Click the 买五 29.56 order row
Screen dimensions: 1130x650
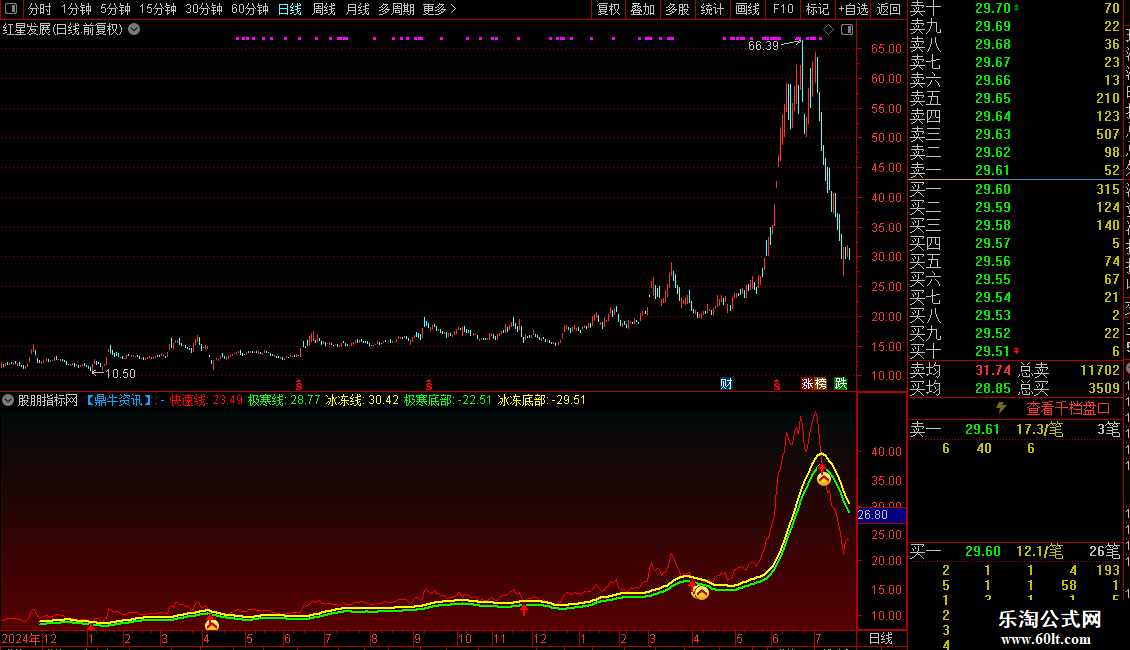coord(1015,262)
